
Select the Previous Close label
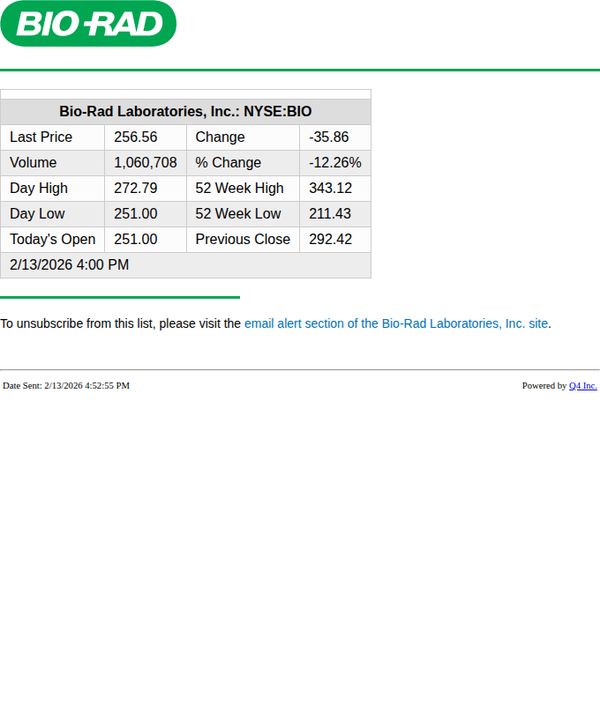(x=243, y=240)
